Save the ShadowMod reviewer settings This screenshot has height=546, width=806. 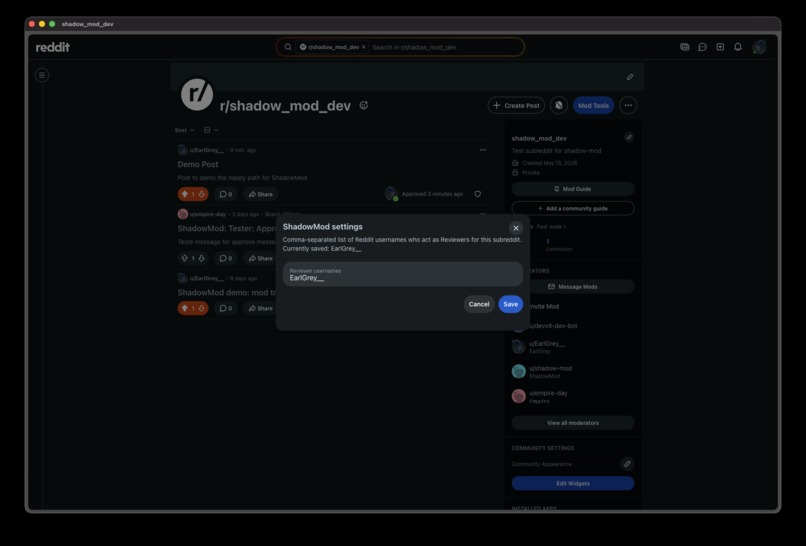coord(510,304)
